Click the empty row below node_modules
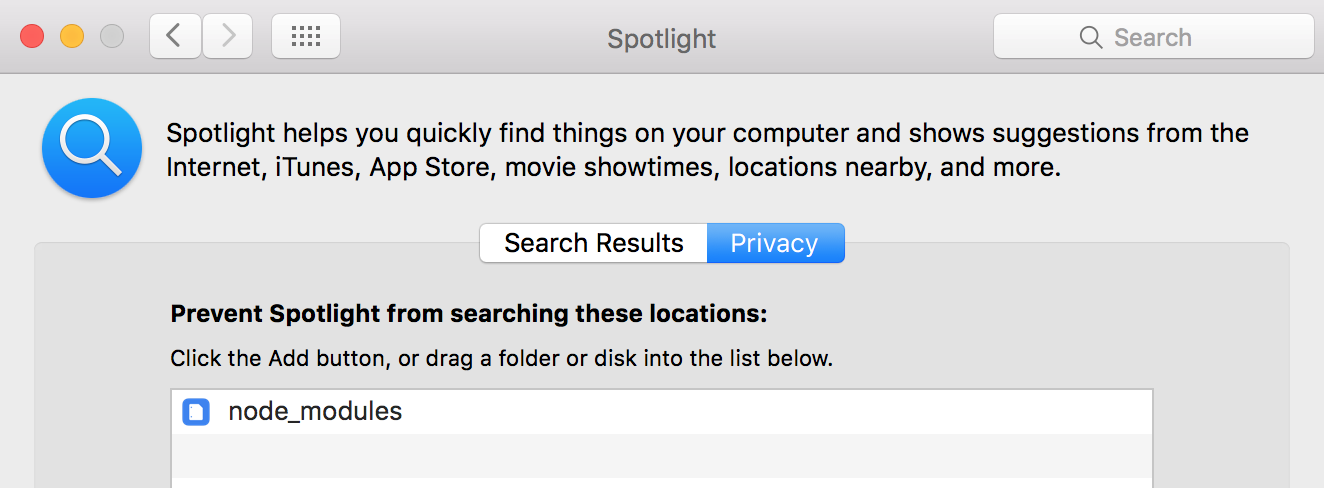1324x488 pixels. click(x=660, y=455)
